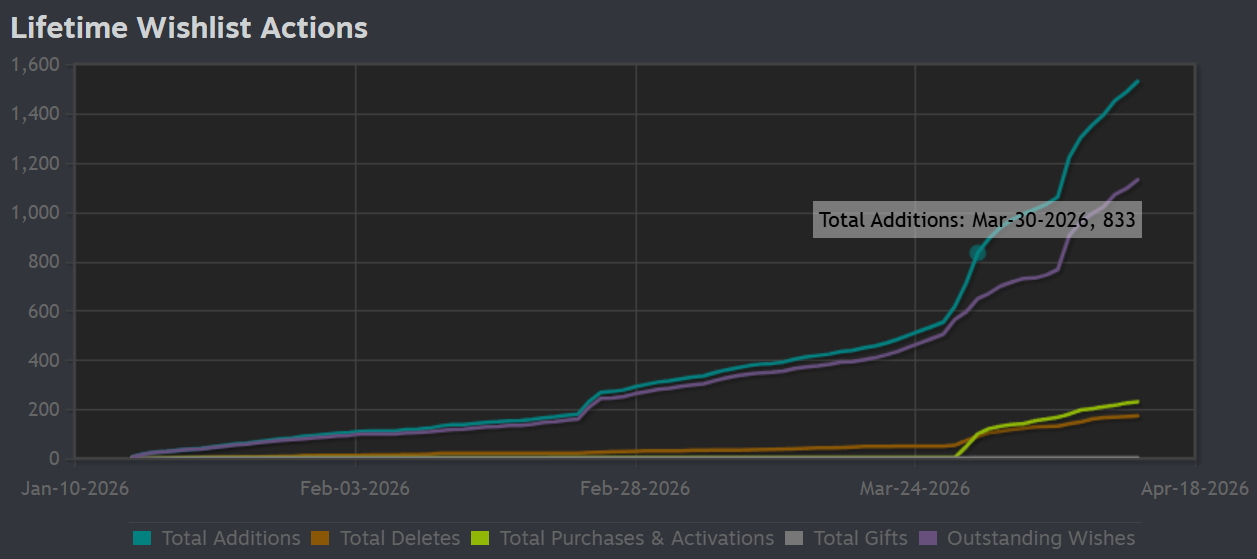This screenshot has width=1257, height=559.
Task: Click the Apr-18-2026 axis end label
Action: coord(1194,488)
